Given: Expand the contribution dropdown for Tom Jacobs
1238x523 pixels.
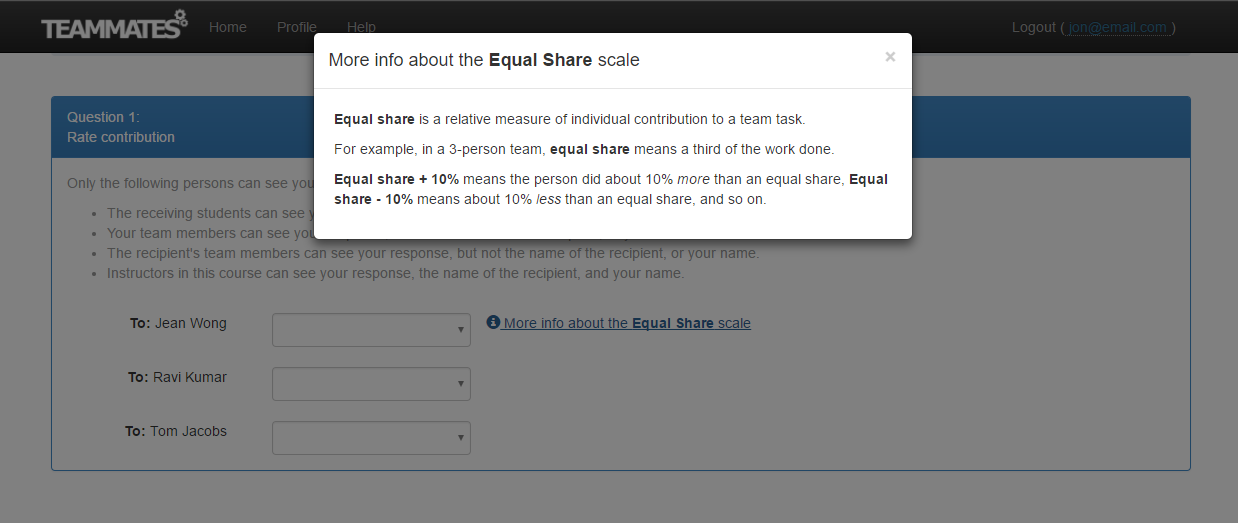Looking at the screenshot, I should 371,438.
